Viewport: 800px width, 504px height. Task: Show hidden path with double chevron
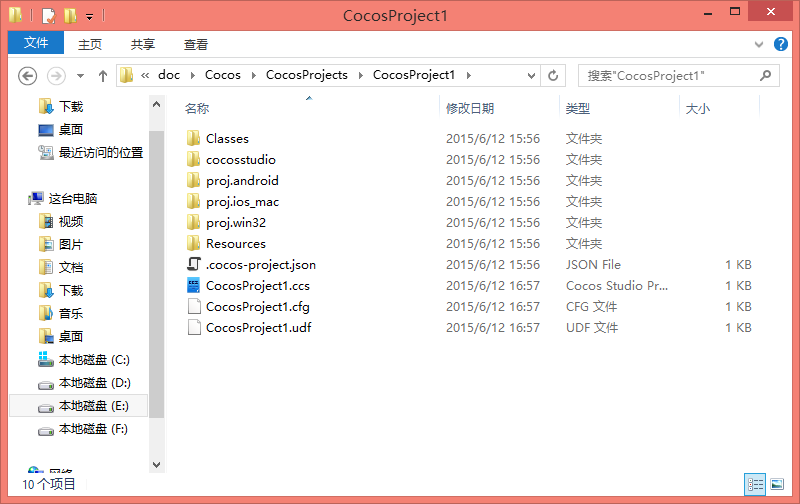(x=145, y=75)
